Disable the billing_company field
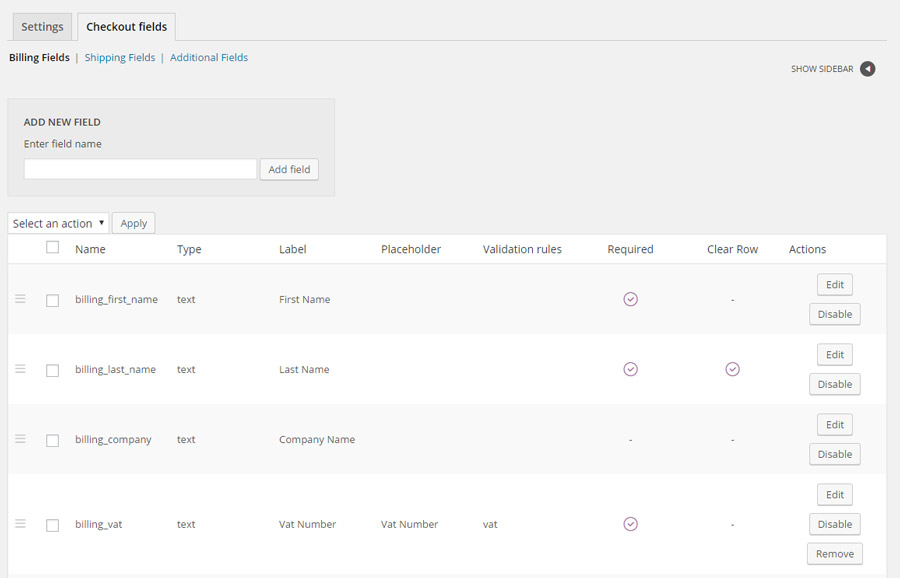 834,454
